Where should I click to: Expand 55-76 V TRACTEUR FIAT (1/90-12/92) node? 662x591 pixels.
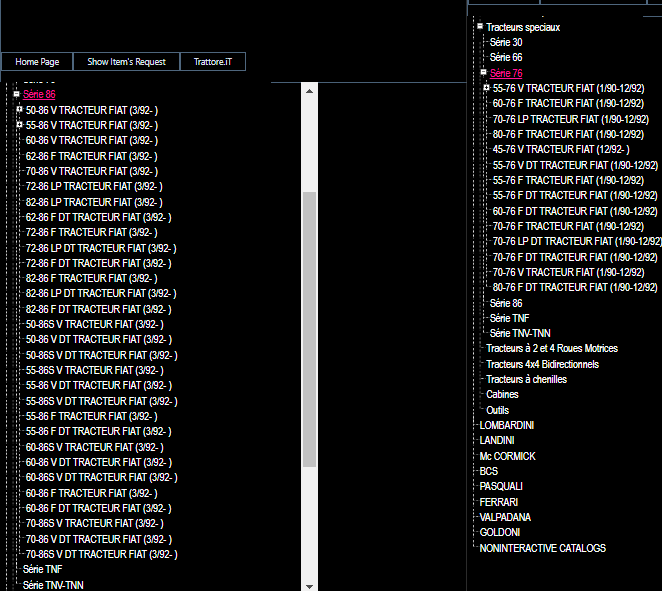point(486,87)
